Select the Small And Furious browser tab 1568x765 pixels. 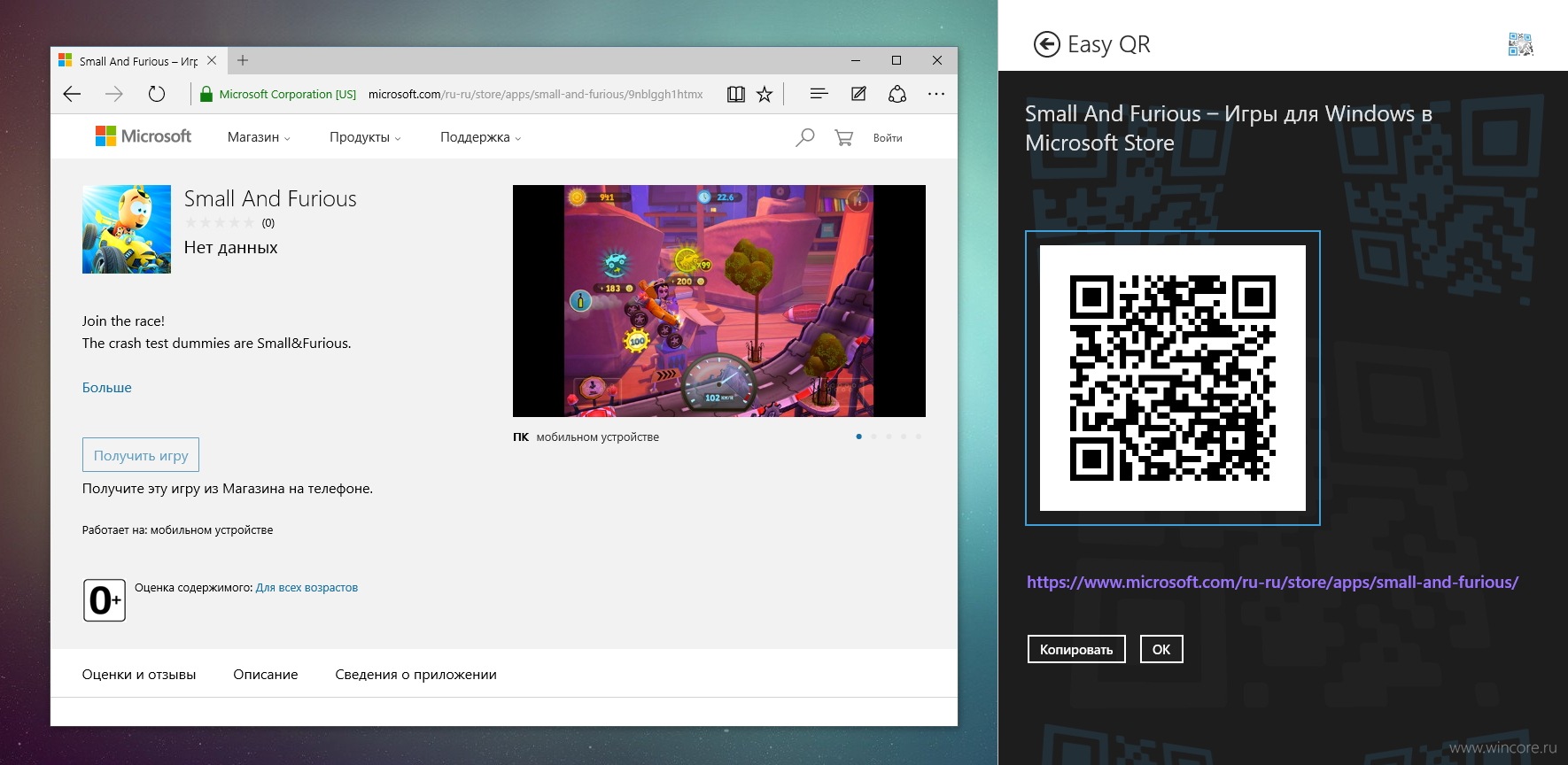pos(138,61)
